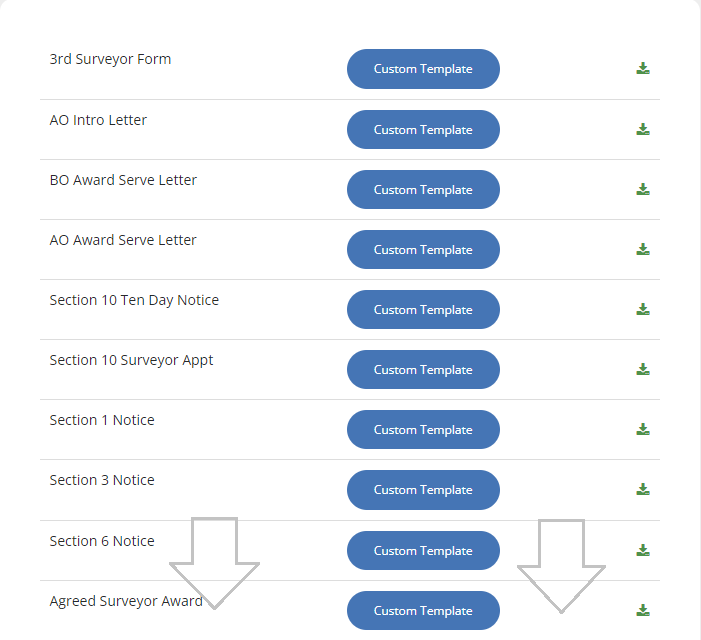Download the Section 10 Ten Day Notice
The width and height of the screenshot is (701, 640).
(x=643, y=309)
